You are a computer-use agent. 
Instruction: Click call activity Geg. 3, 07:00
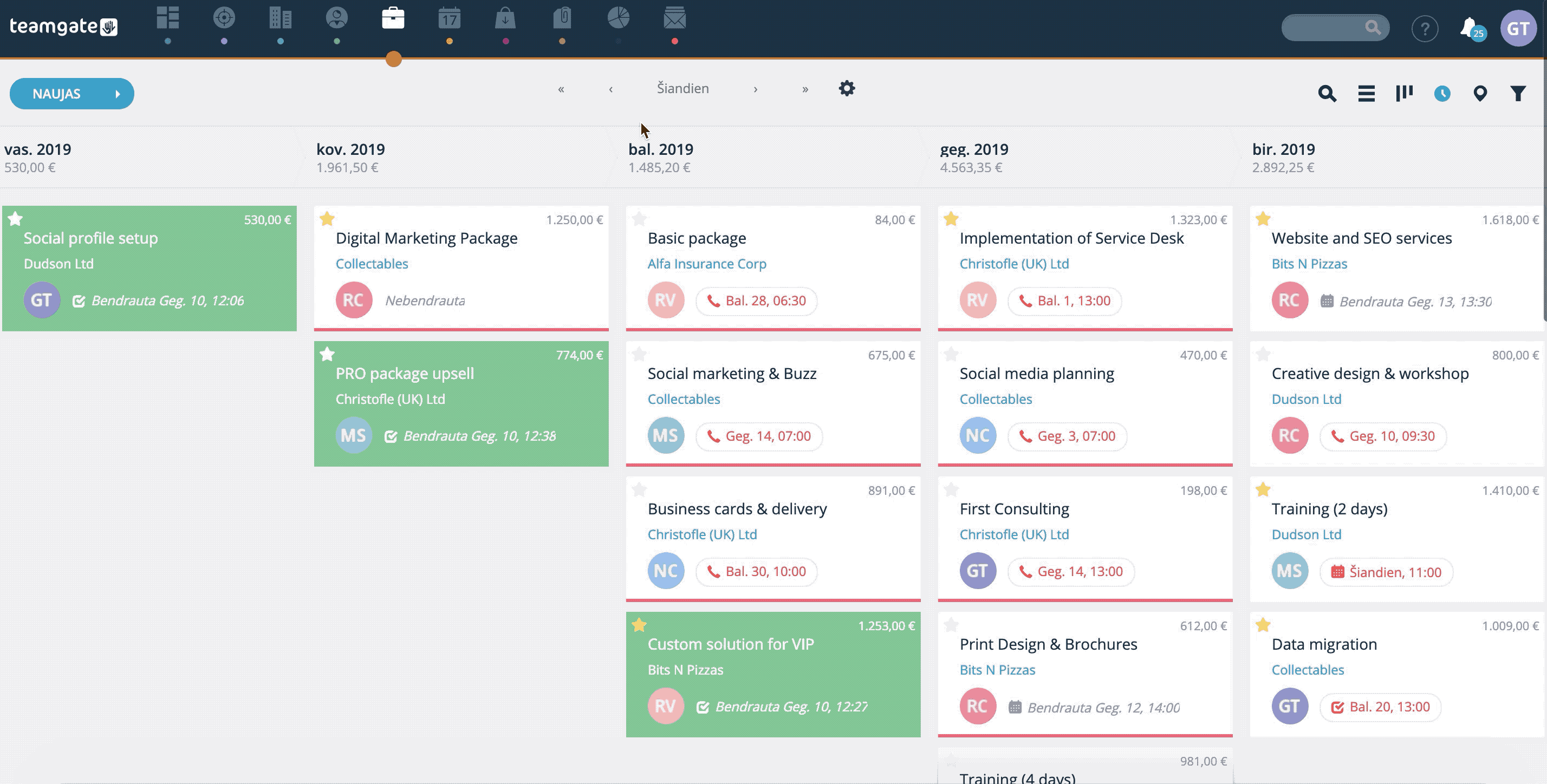(1067, 436)
